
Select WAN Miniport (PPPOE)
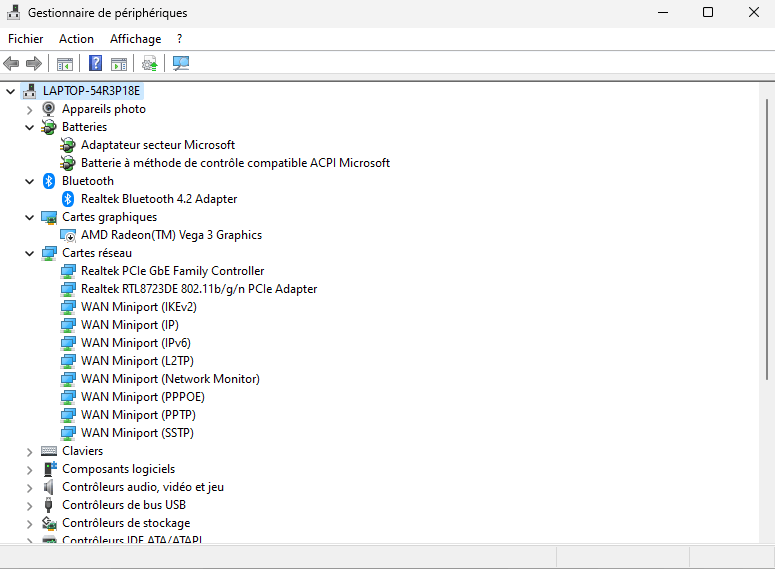tap(143, 397)
